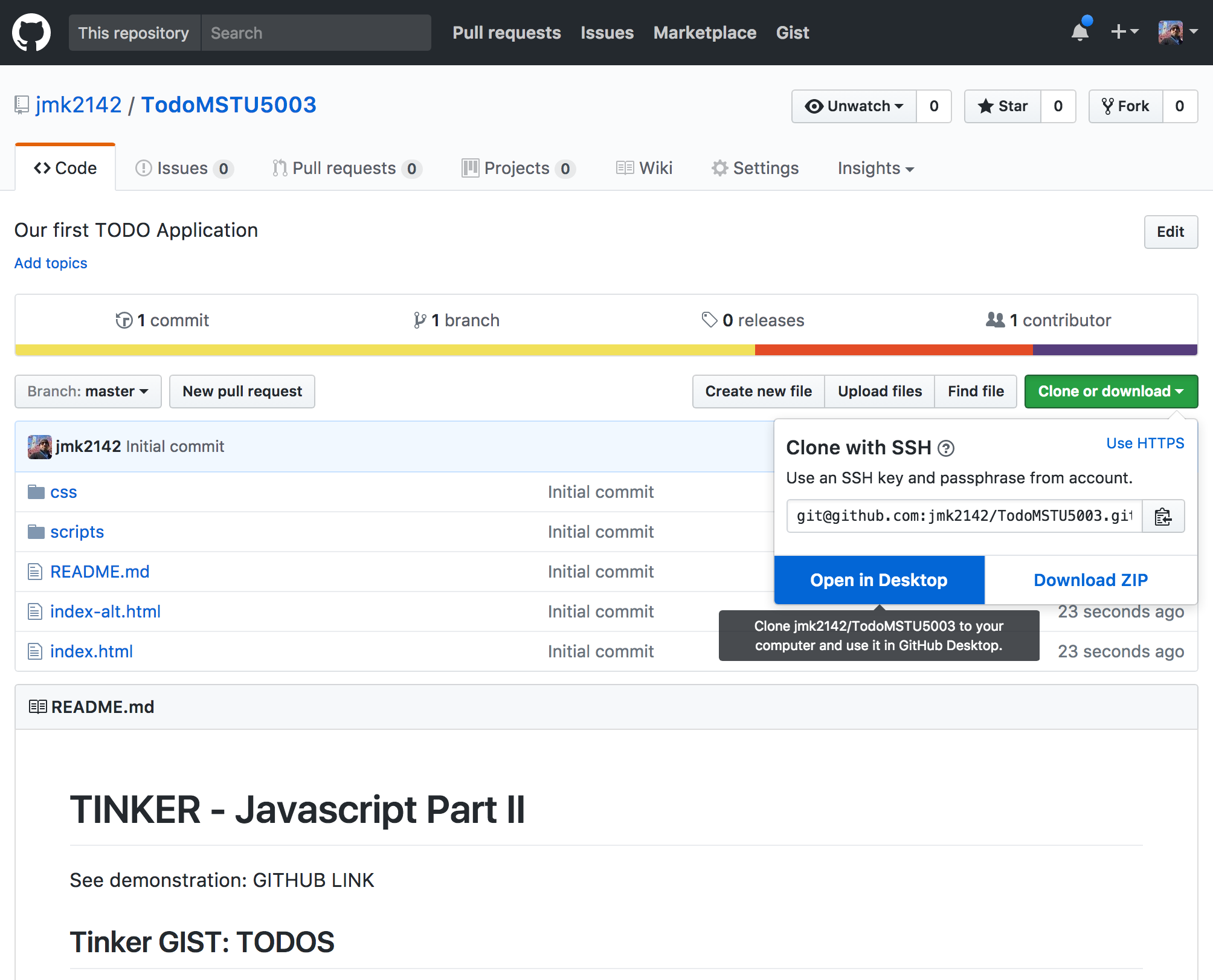Open the notifications bell

(1080, 31)
